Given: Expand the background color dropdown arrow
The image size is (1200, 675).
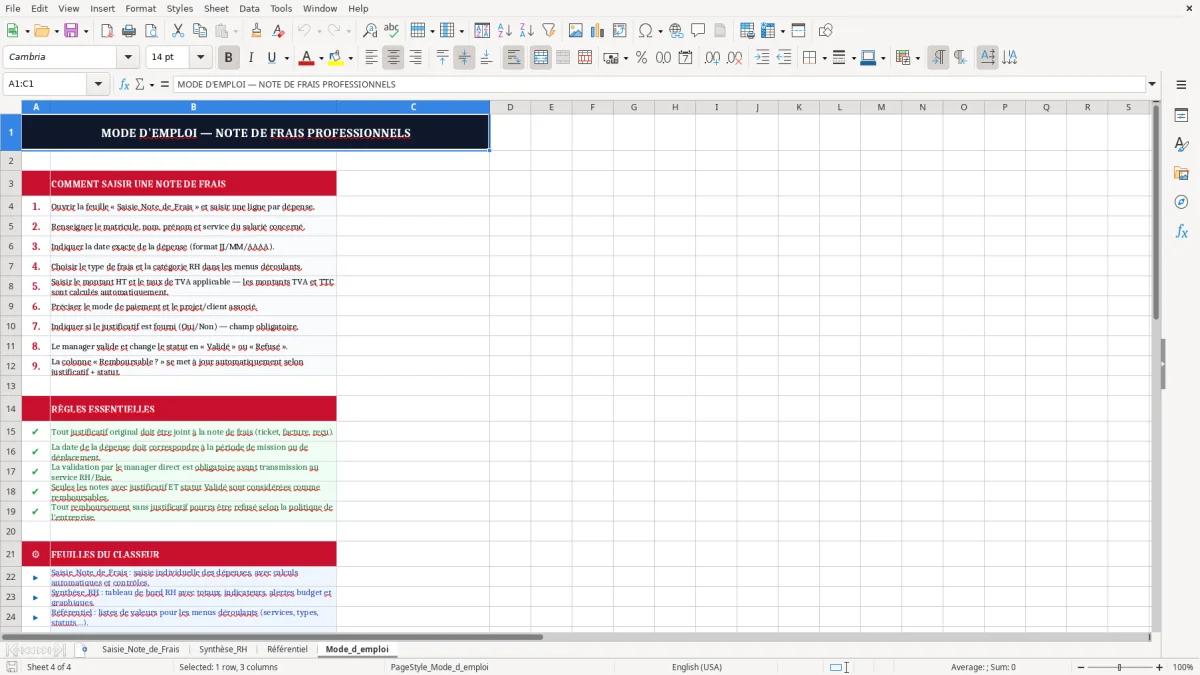Looking at the screenshot, I should point(350,58).
